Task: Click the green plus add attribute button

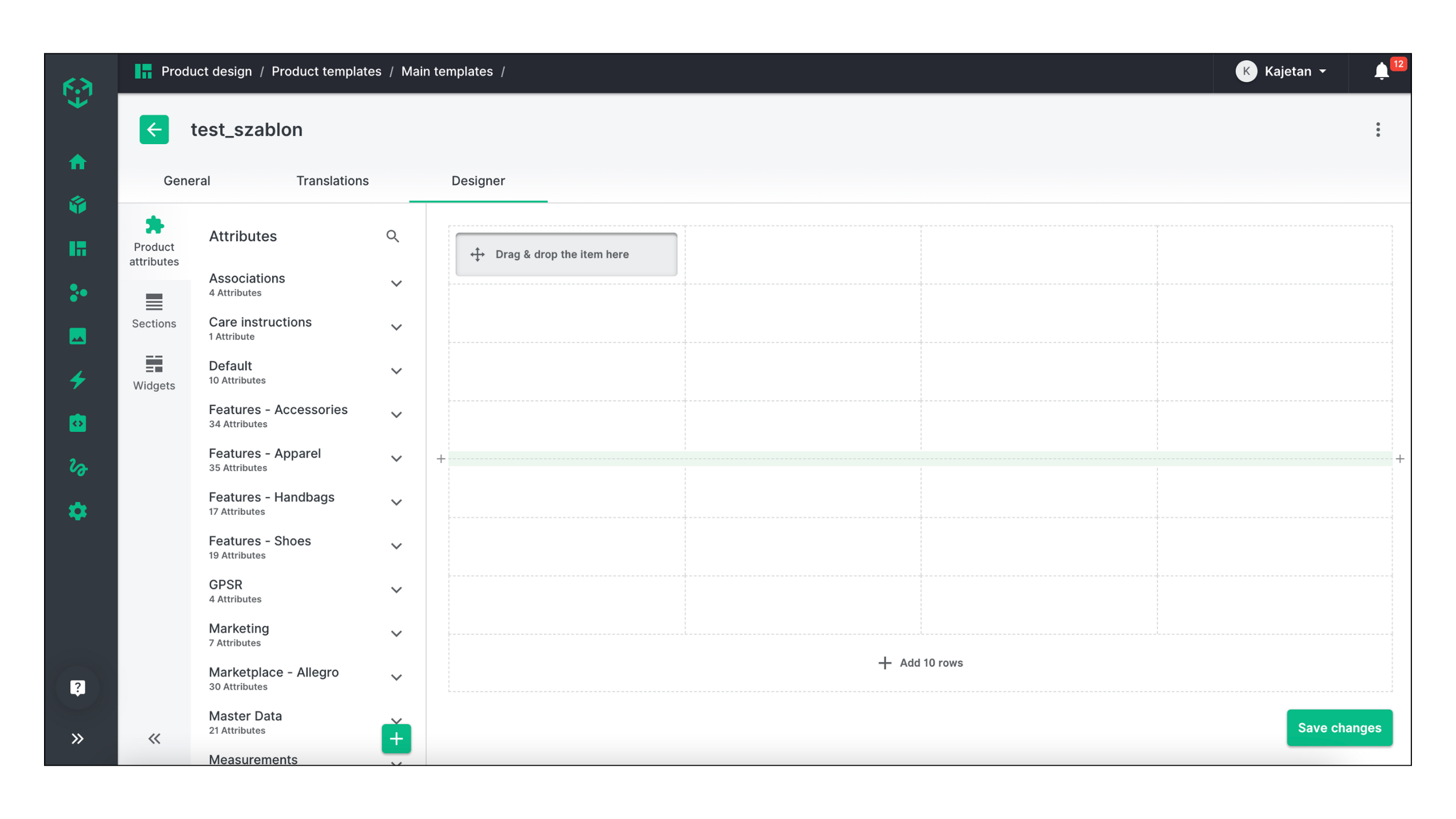Action: tap(396, 738)
